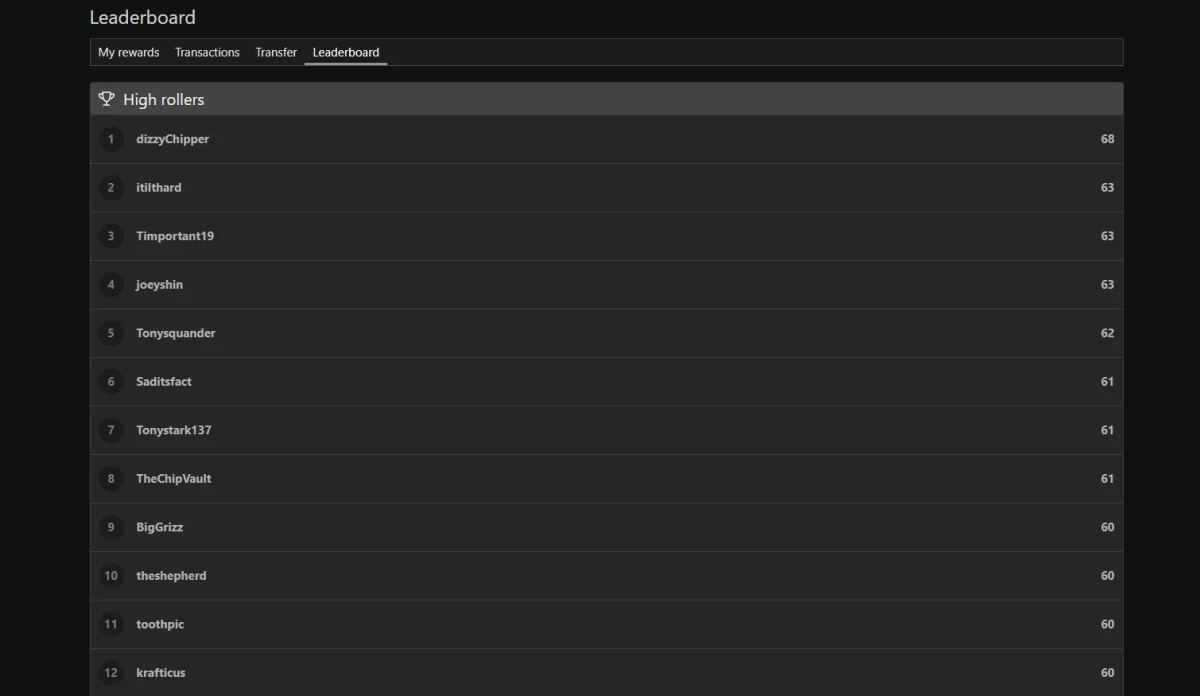Screen dimensions: 1200x696
Task: Click Saditsfact's score of 61
Action: (1107, 382)
